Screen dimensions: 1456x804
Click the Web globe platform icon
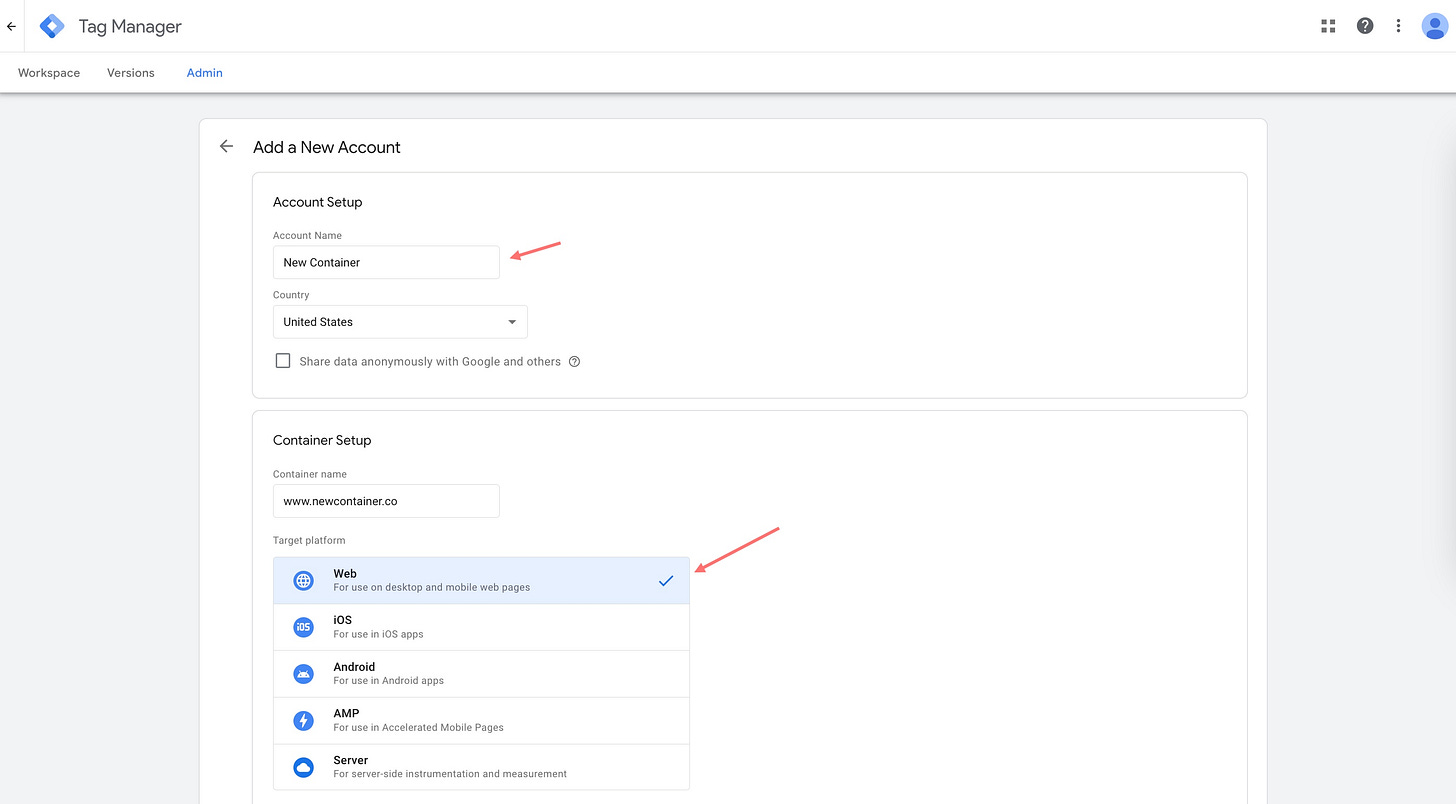303,580
